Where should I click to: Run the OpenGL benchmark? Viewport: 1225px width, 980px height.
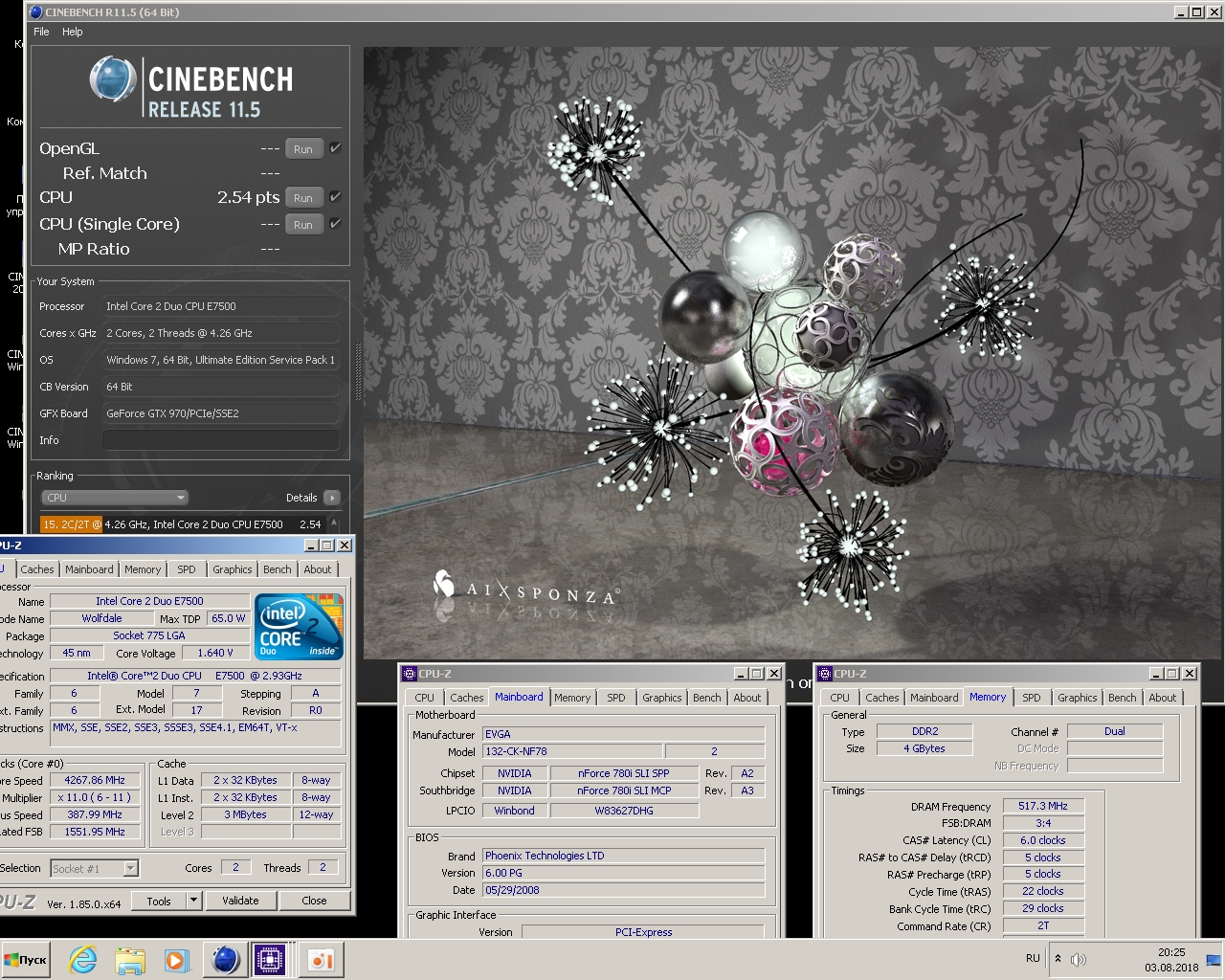tap(303, 149)
